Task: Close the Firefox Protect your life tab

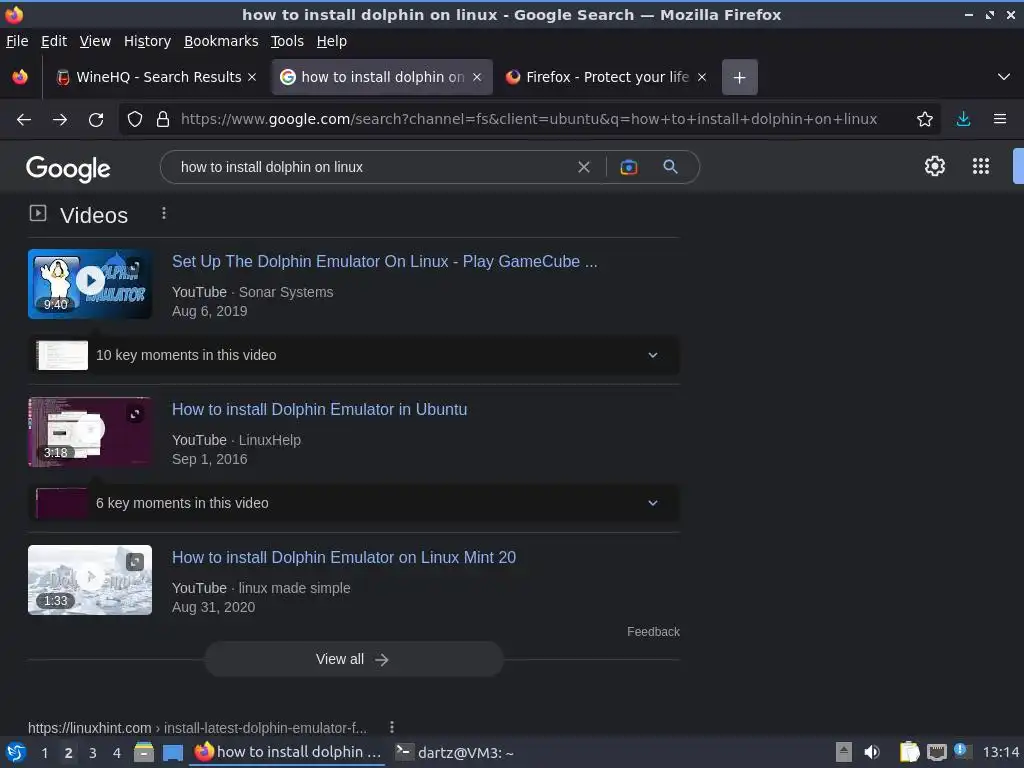Action: pyautogui.click(x=702, y=77)
